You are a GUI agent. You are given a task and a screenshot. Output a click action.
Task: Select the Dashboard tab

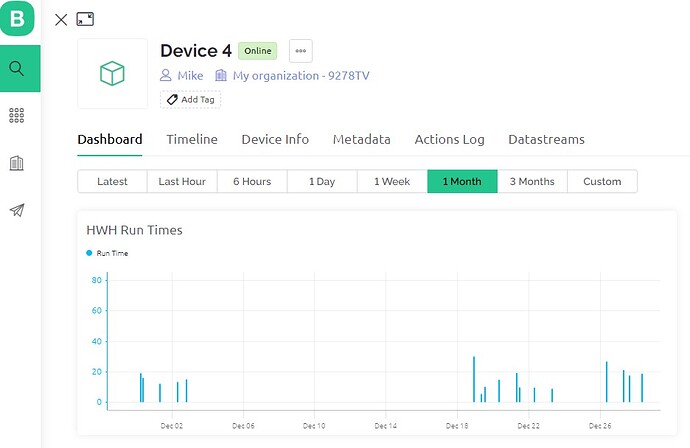pos(110,140)
